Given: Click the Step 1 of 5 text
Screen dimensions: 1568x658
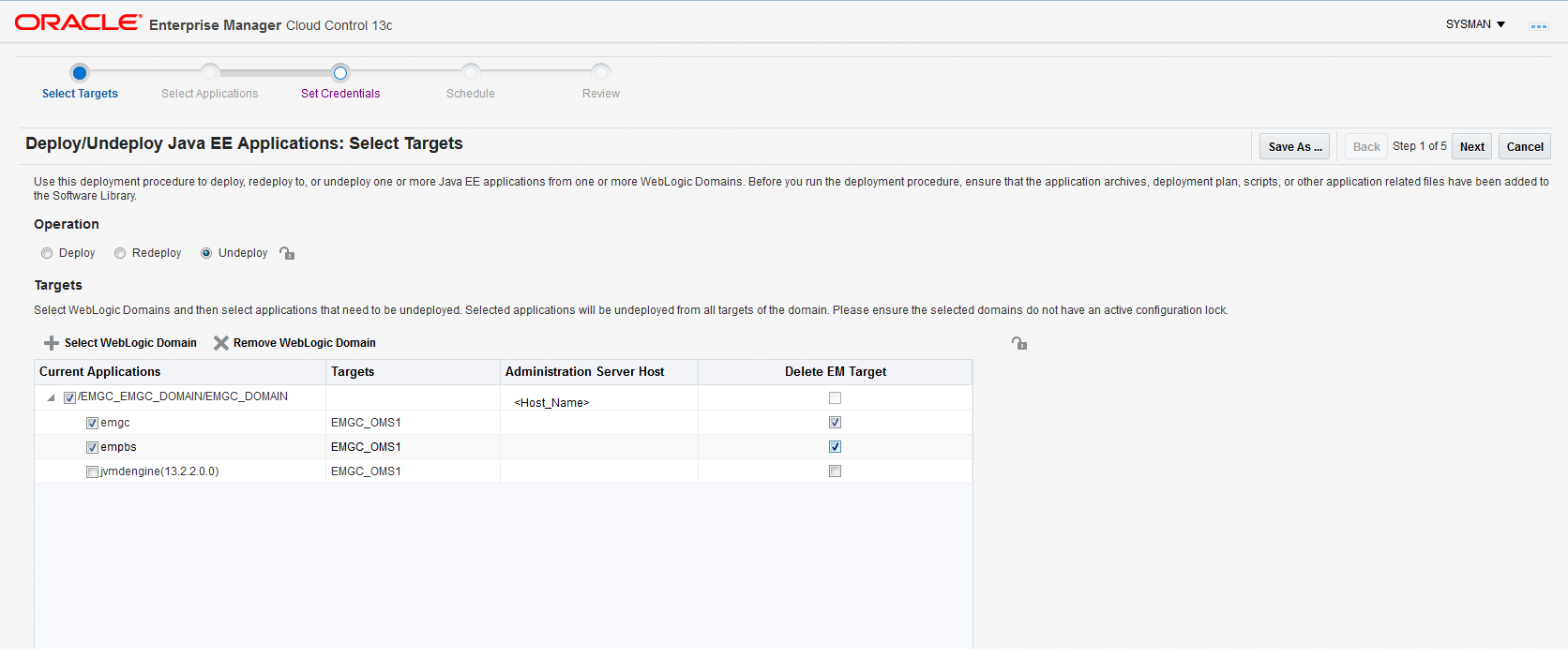Looking at the screenshot, I should click(1419, 146).
